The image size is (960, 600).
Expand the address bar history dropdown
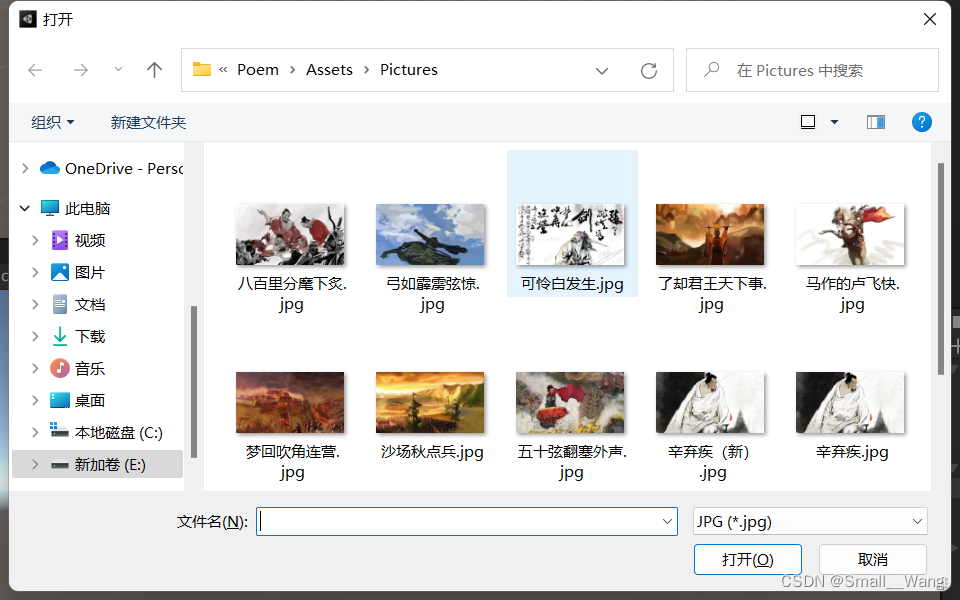[602, 71]
